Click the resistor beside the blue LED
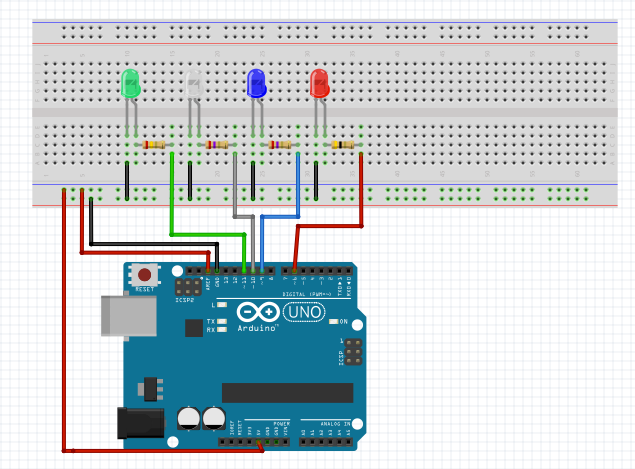The width and height of the screenshot is (635, 469). (x=280, y=145)
